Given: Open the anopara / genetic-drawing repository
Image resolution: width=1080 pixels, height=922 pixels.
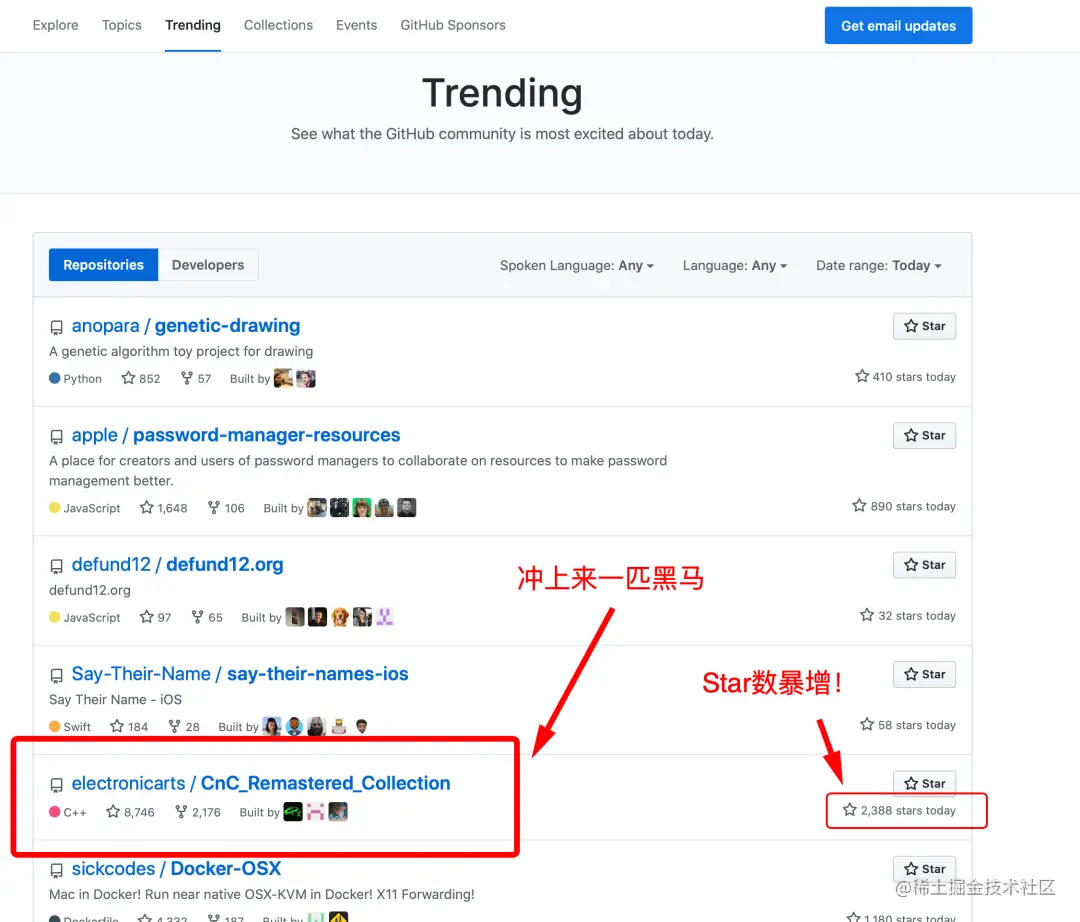Looking at the screenshot, I should (186, 326).
